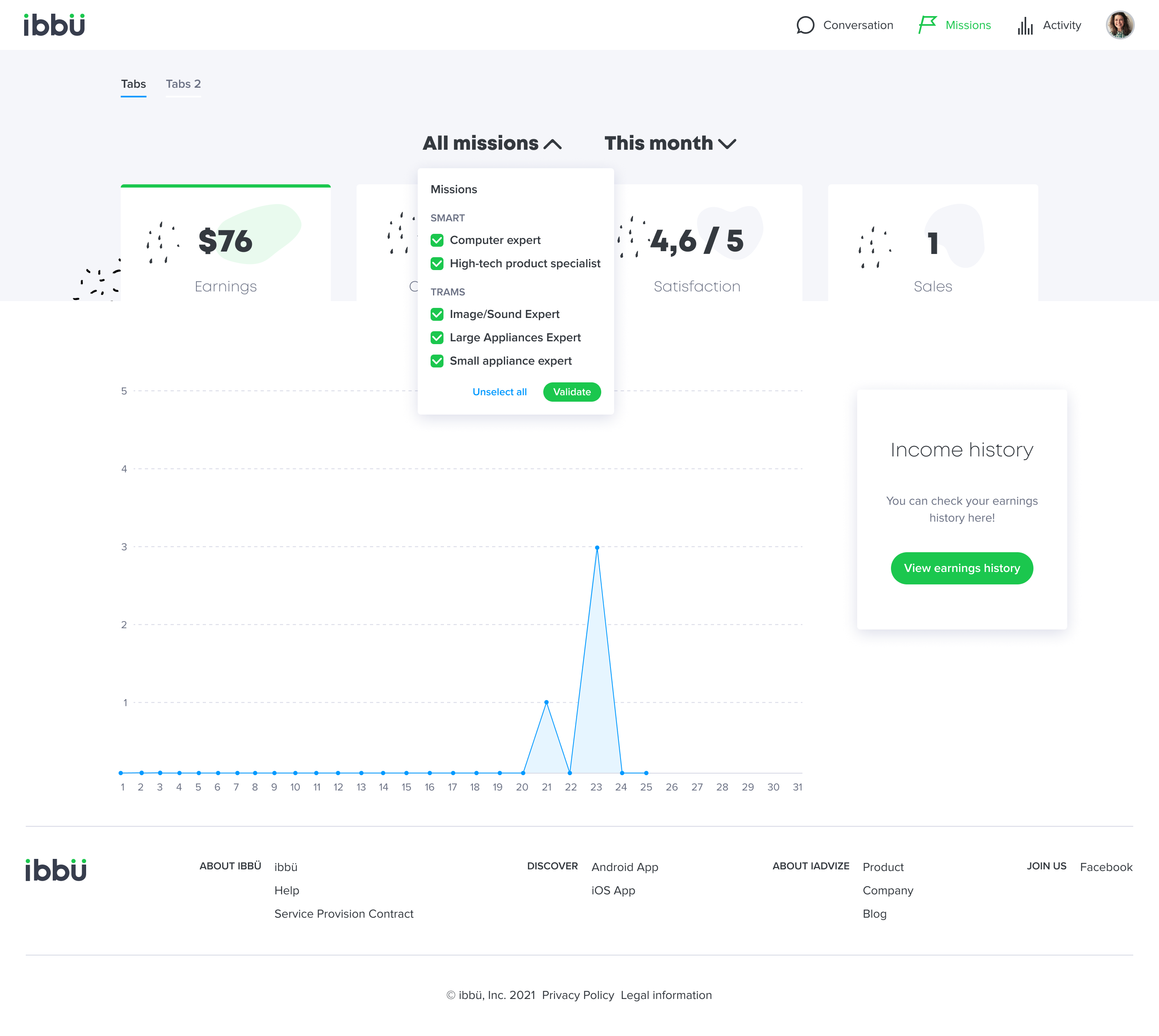1159x1036 pixels.
Task: Click the Conversation speech bubble icon
Action: click(x=805, y=25)
